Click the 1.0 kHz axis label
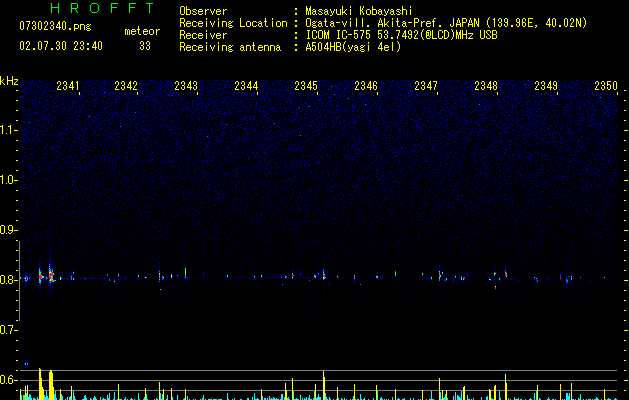The image size is (629, 400). point(8,180)
